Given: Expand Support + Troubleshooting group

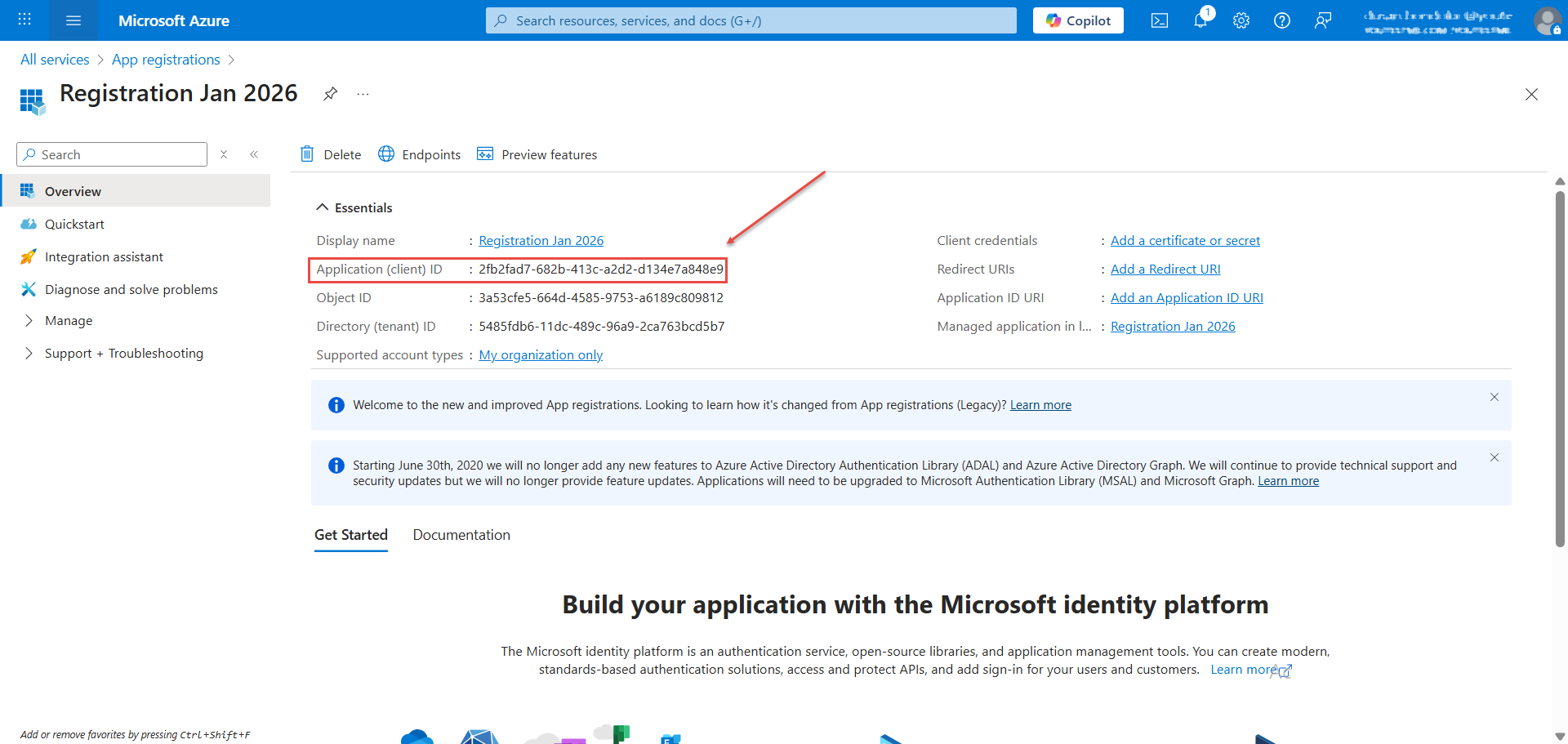Looking at the screenshot, I should [29, 354].
